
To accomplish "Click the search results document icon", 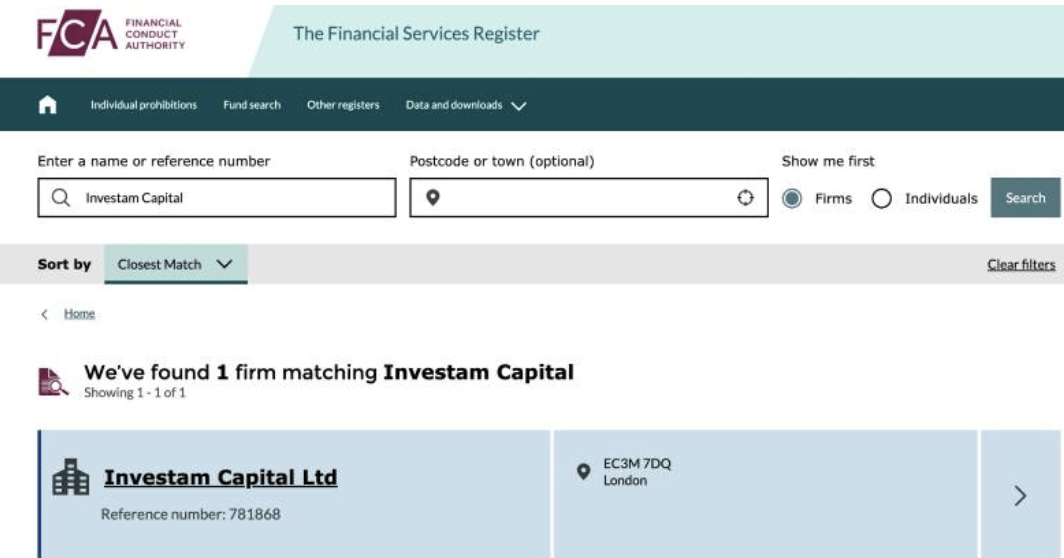I will (x=54, y=381).
